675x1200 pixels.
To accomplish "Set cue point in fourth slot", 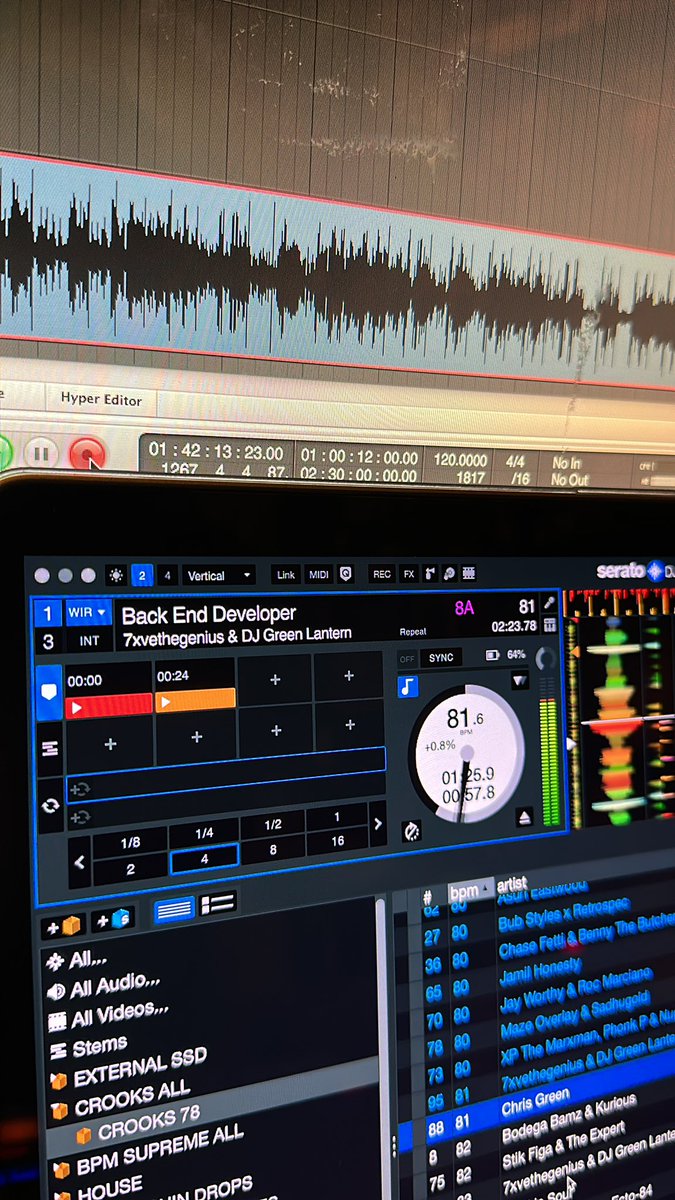I will coord(348,676).
